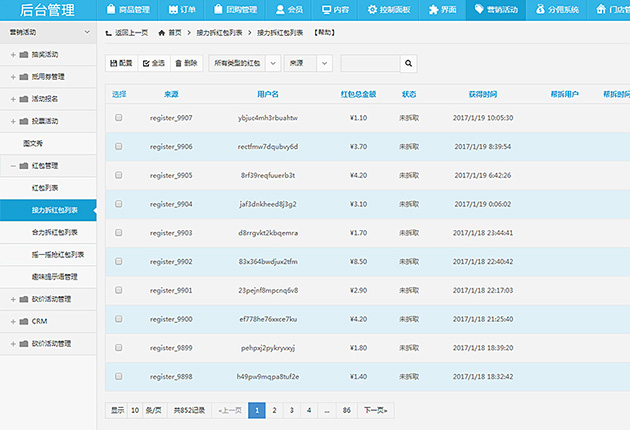
Task: Jump to last page 86
Action: pos(347,410)
